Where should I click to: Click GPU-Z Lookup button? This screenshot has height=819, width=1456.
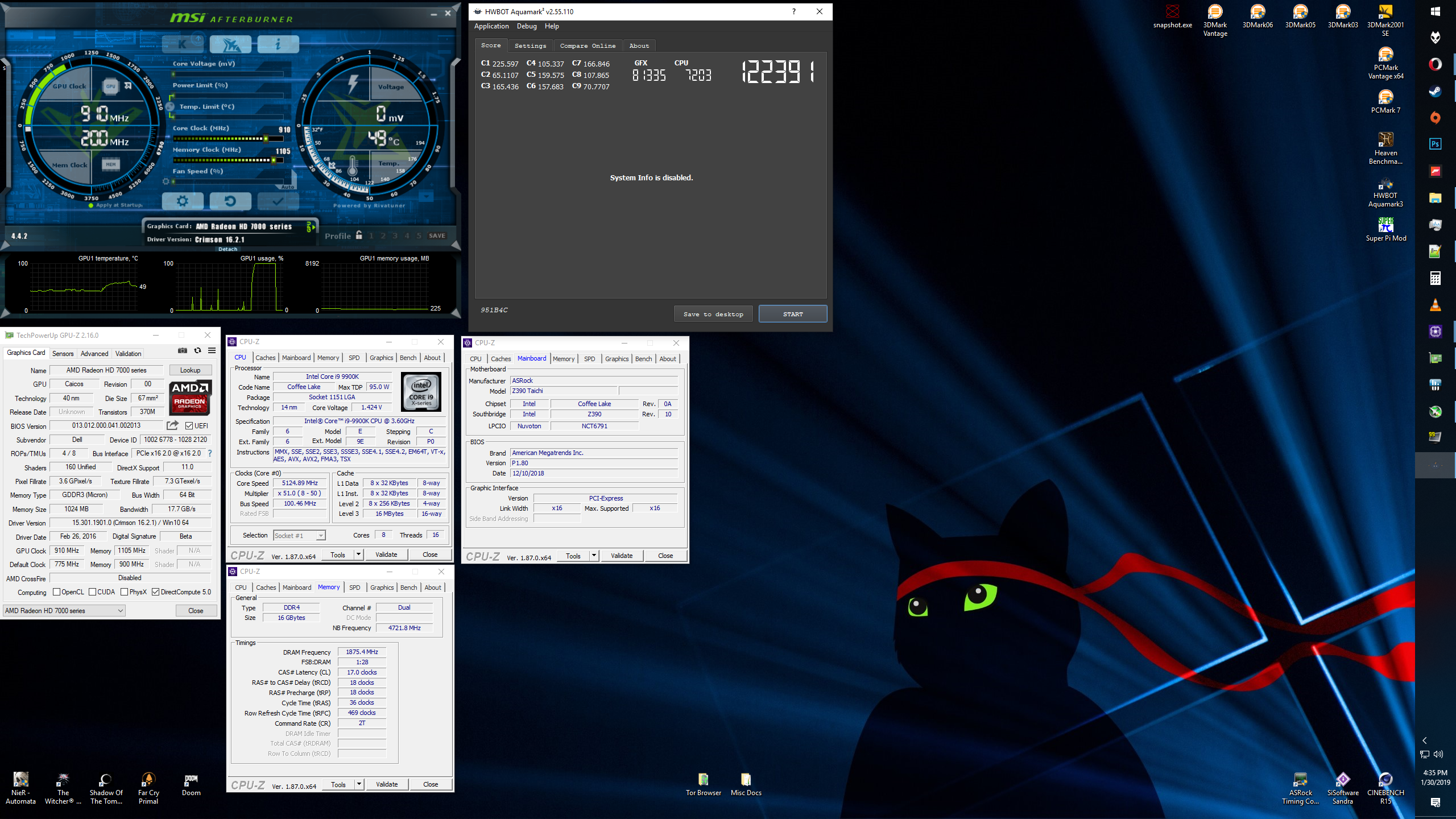(x=191, y=370)
